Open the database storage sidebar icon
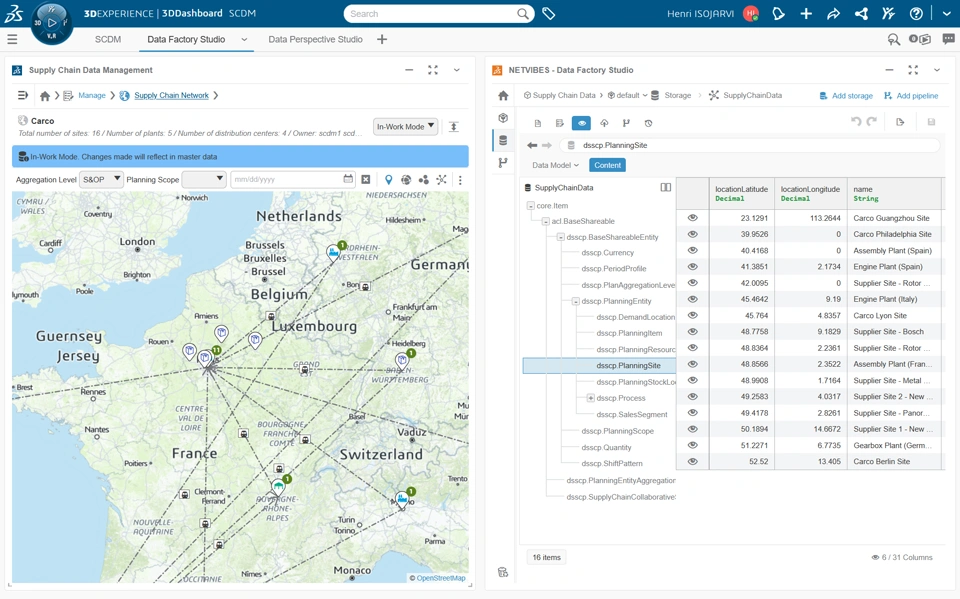This screenshot has height=599, width=960. [x=503, y=140]
